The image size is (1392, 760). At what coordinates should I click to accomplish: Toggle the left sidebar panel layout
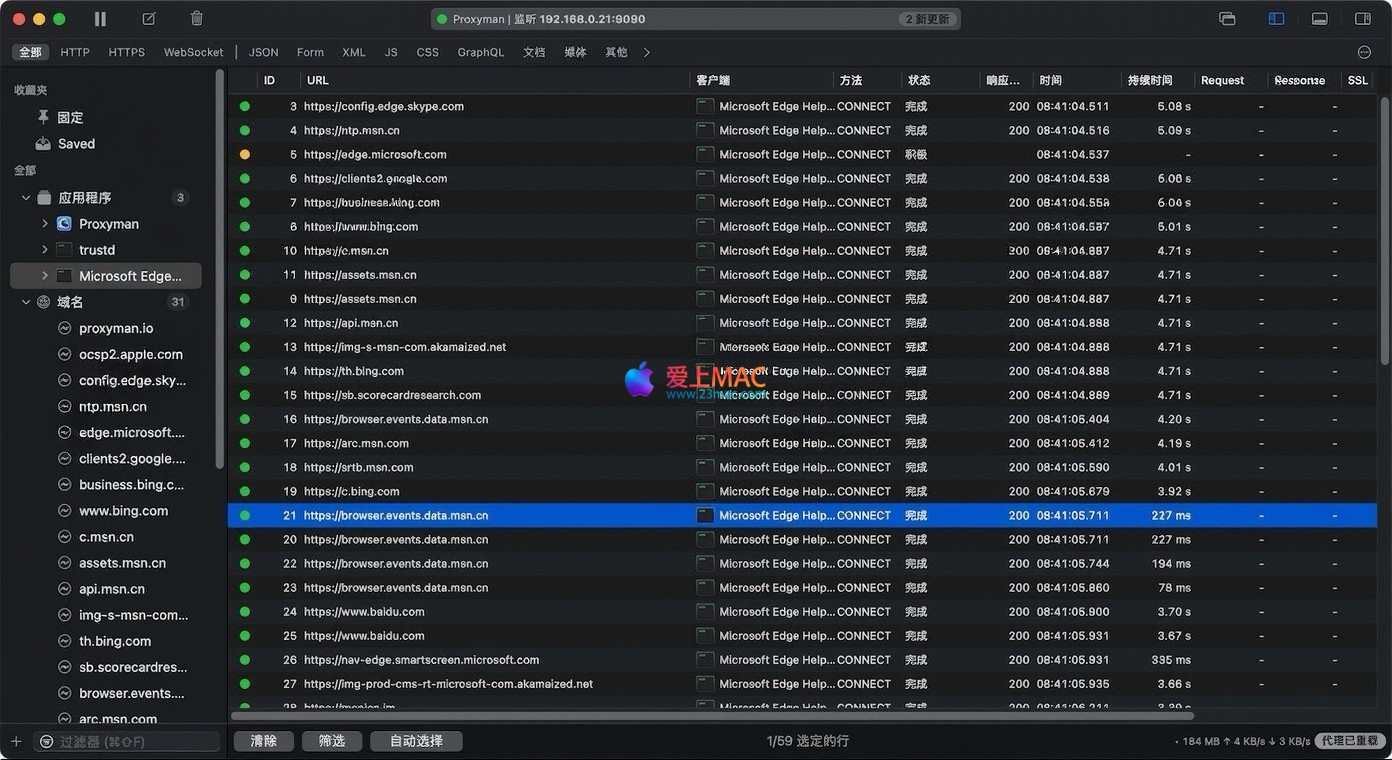(x=1276, y=19)
